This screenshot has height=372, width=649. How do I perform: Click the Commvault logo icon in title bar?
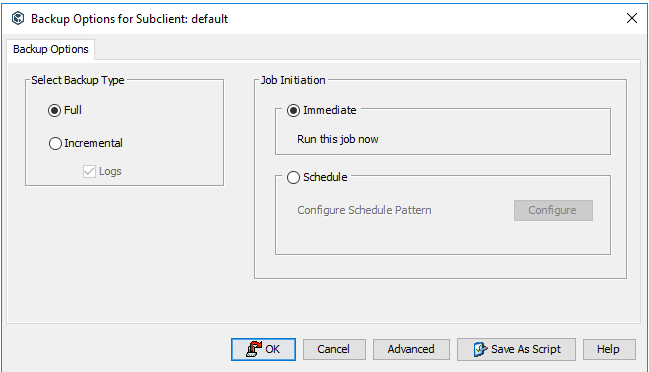click(18, 19)
